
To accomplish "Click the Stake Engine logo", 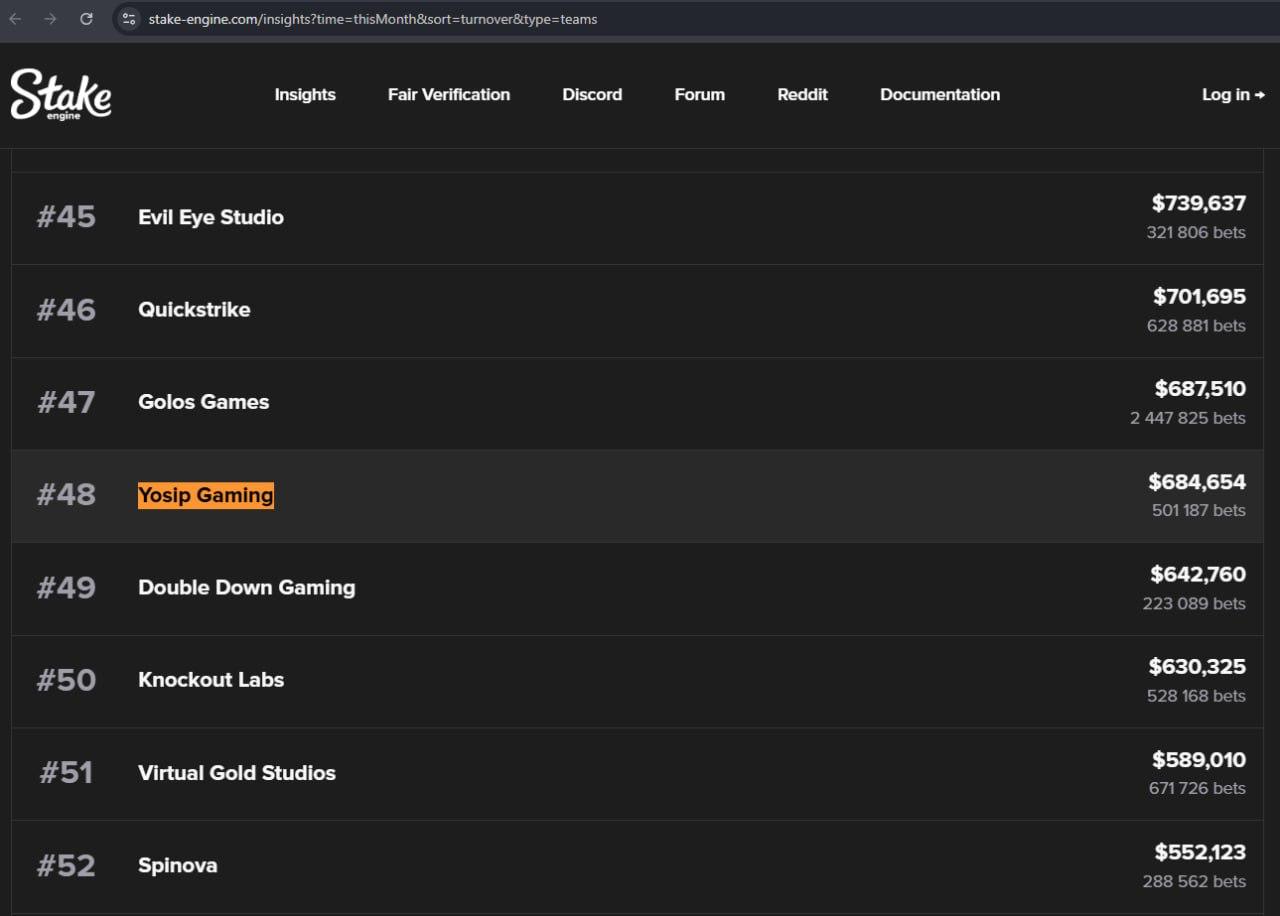I will pos(61,94).
